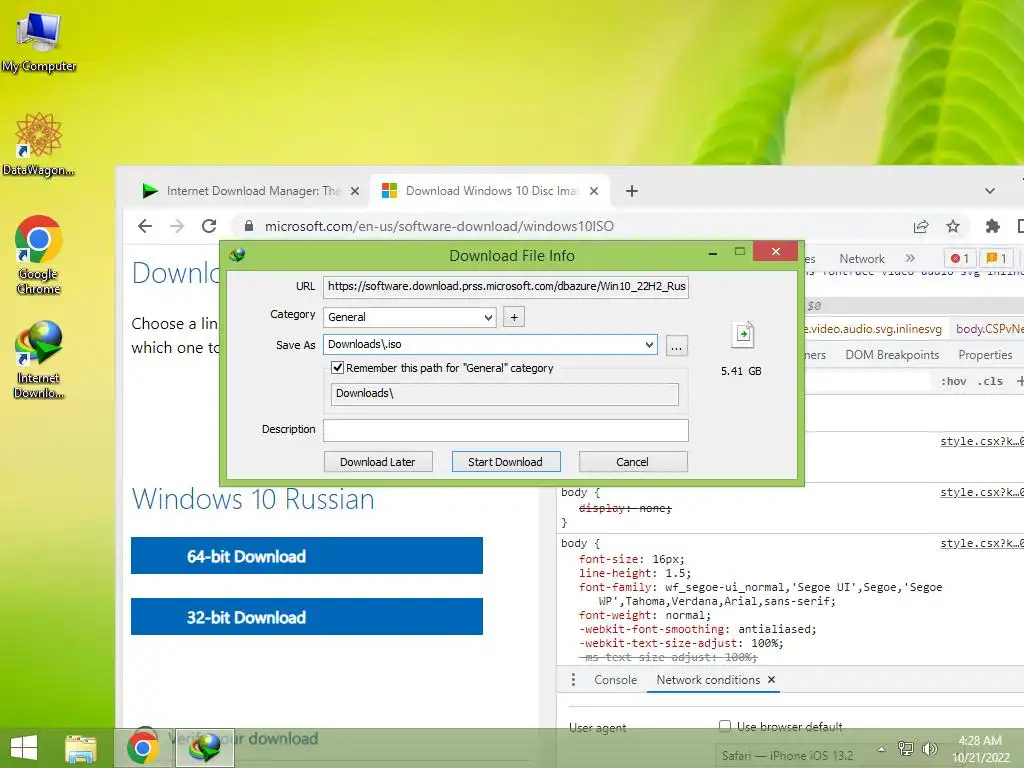
Task: Click Chrome's forward navigation arrow
Action: (x=177, y=226)
